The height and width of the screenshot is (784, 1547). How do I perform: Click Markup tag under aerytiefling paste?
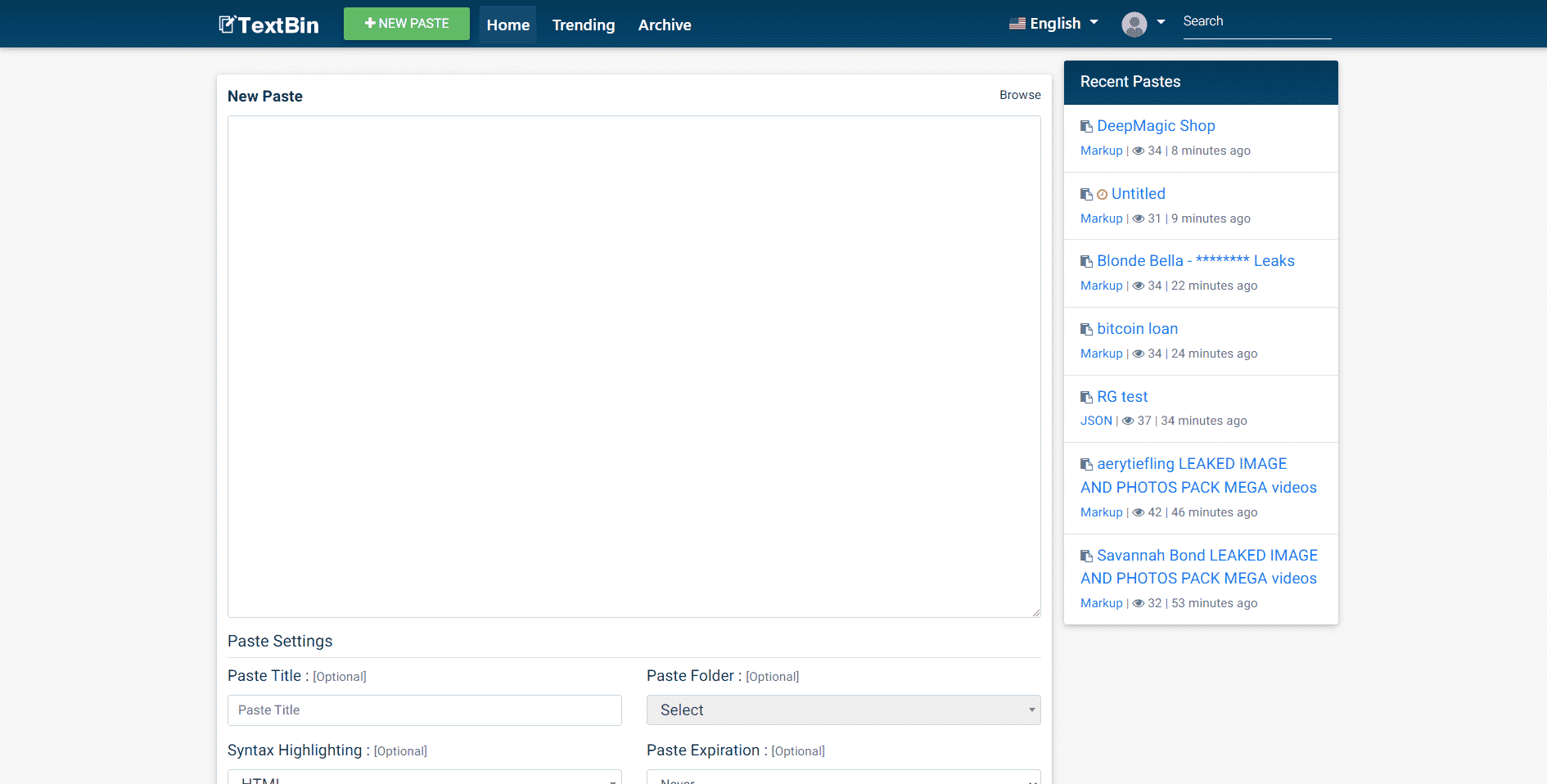[1101, 512]
